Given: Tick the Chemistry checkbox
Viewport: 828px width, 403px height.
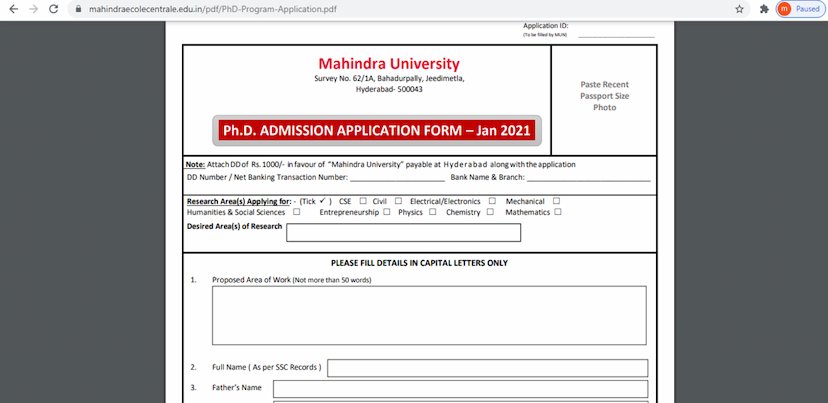Looking at the screenshot, I should pyautogui.click(x=490, y=212).
